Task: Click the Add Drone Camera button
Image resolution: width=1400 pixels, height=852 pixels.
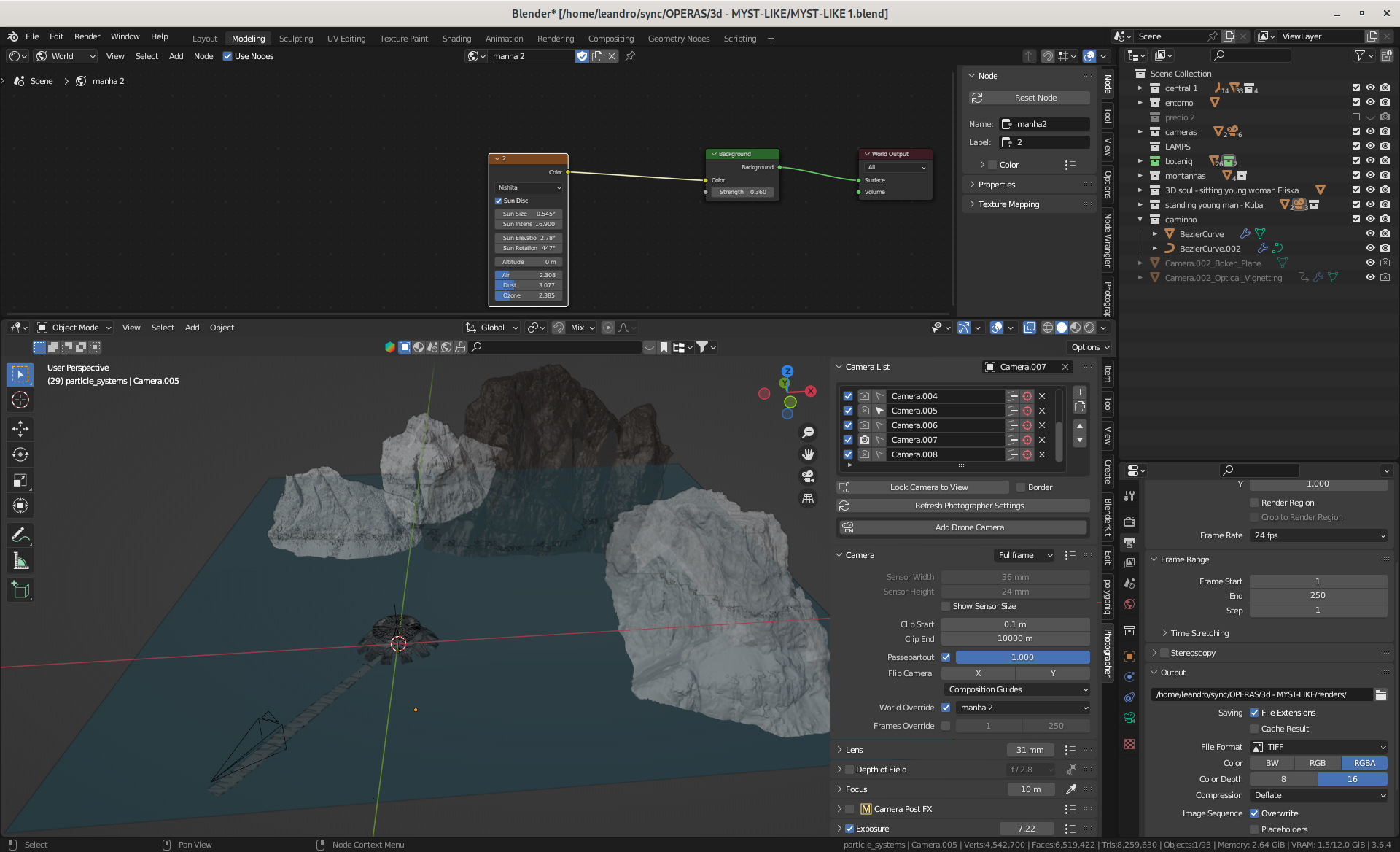Action: click(969, 527)
